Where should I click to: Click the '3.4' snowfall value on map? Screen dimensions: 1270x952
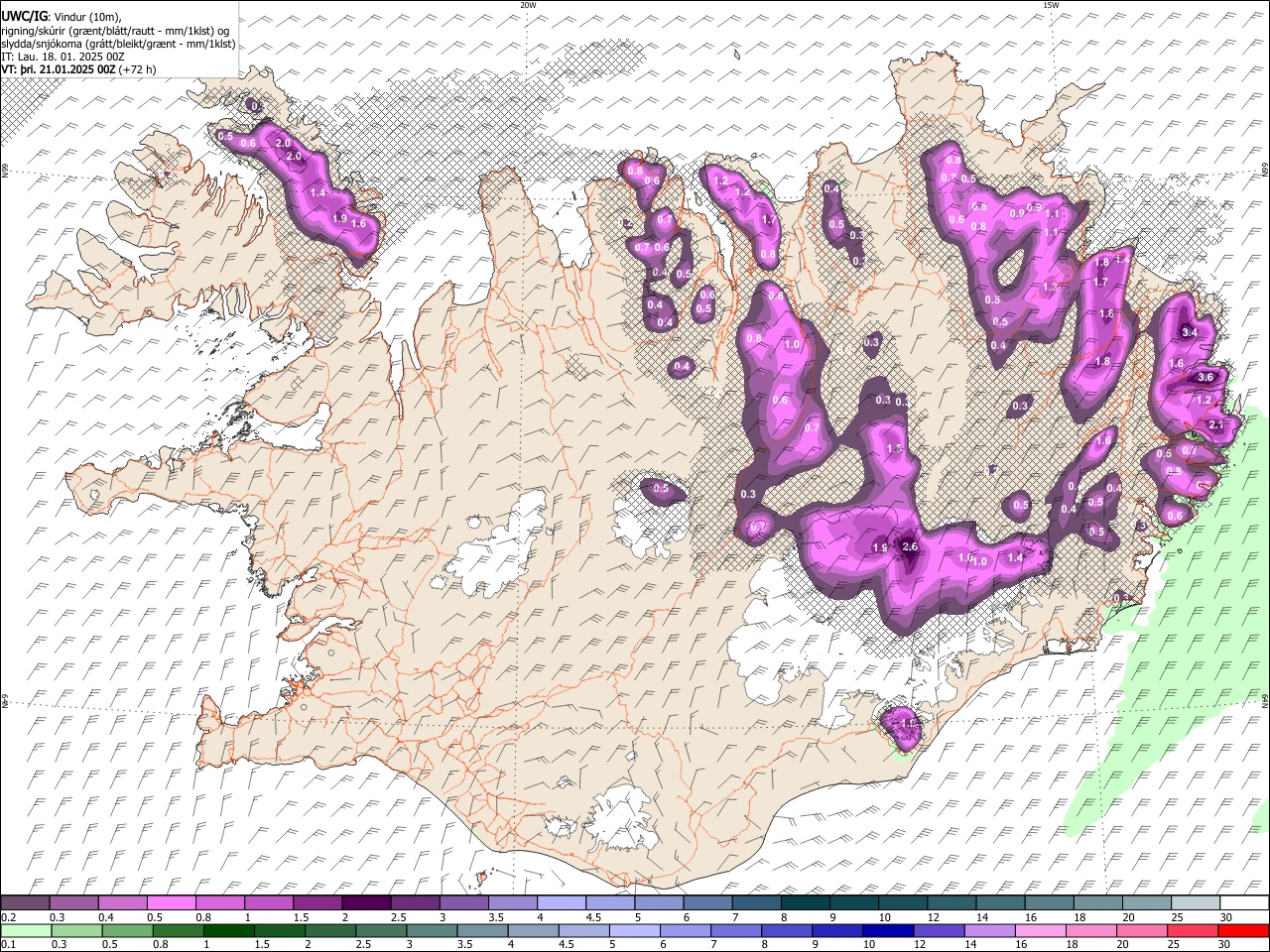pyautogui.click(x=1190, y=332)
